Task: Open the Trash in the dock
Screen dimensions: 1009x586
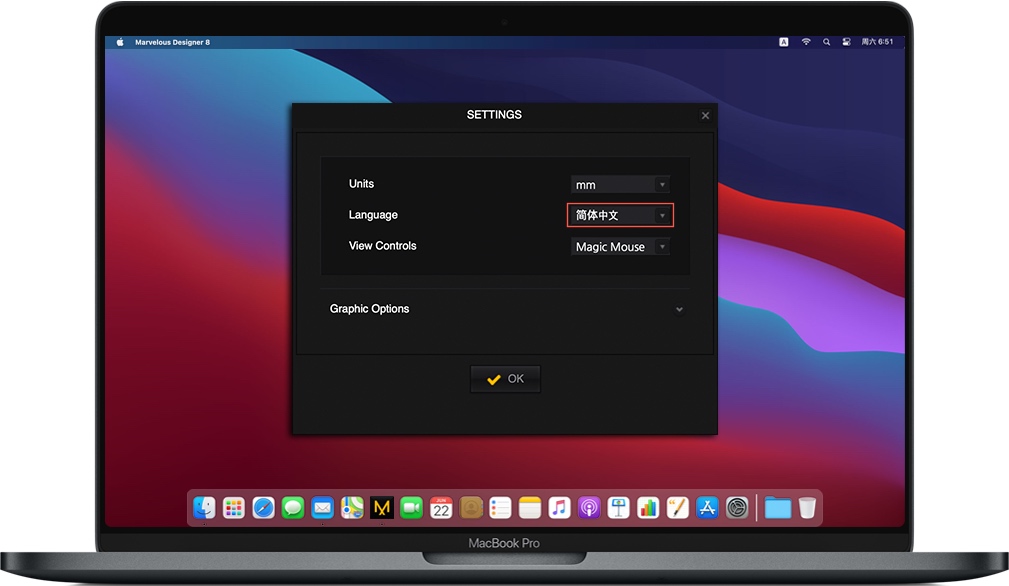Action: (807, 508)
